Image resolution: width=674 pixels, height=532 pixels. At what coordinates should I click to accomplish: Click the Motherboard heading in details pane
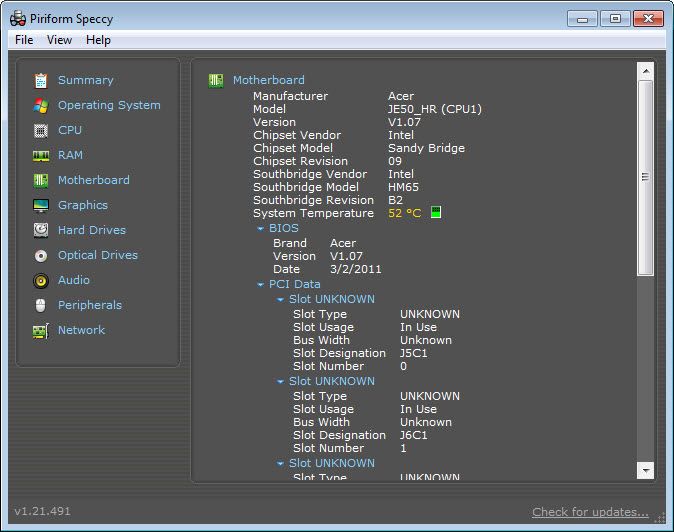[268, 80]
